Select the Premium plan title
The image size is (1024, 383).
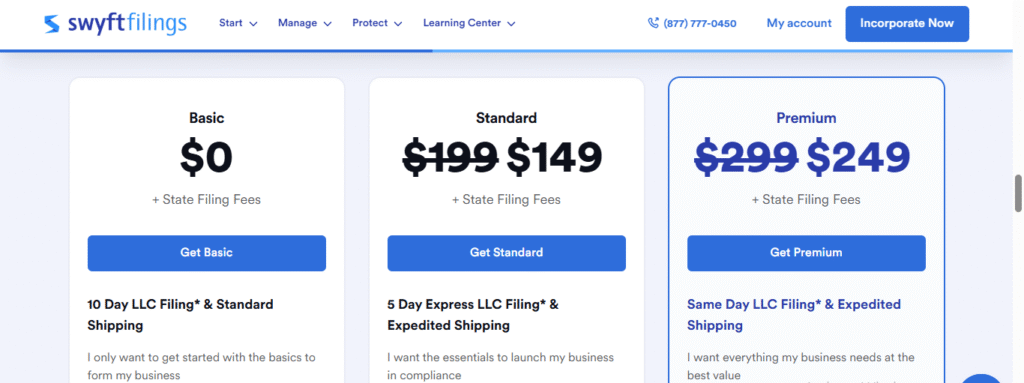[806, 118]
